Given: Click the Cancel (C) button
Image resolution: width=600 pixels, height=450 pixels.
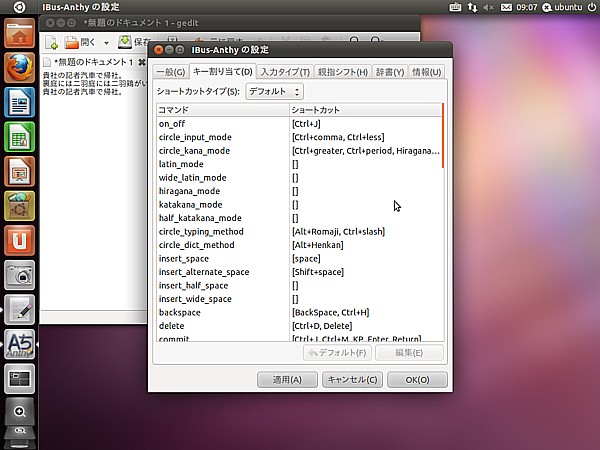Looking at the screenshot, I should [x=352, y=380].
